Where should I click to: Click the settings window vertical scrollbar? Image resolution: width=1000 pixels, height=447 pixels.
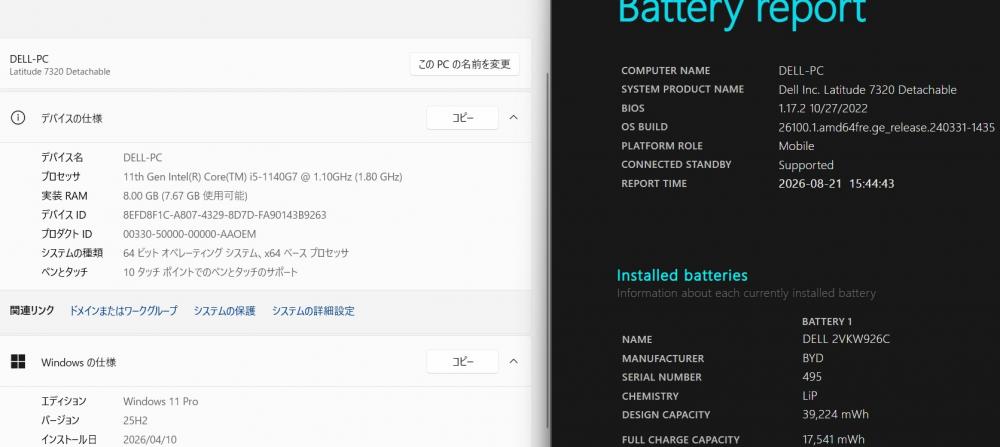tap(547, 249)
